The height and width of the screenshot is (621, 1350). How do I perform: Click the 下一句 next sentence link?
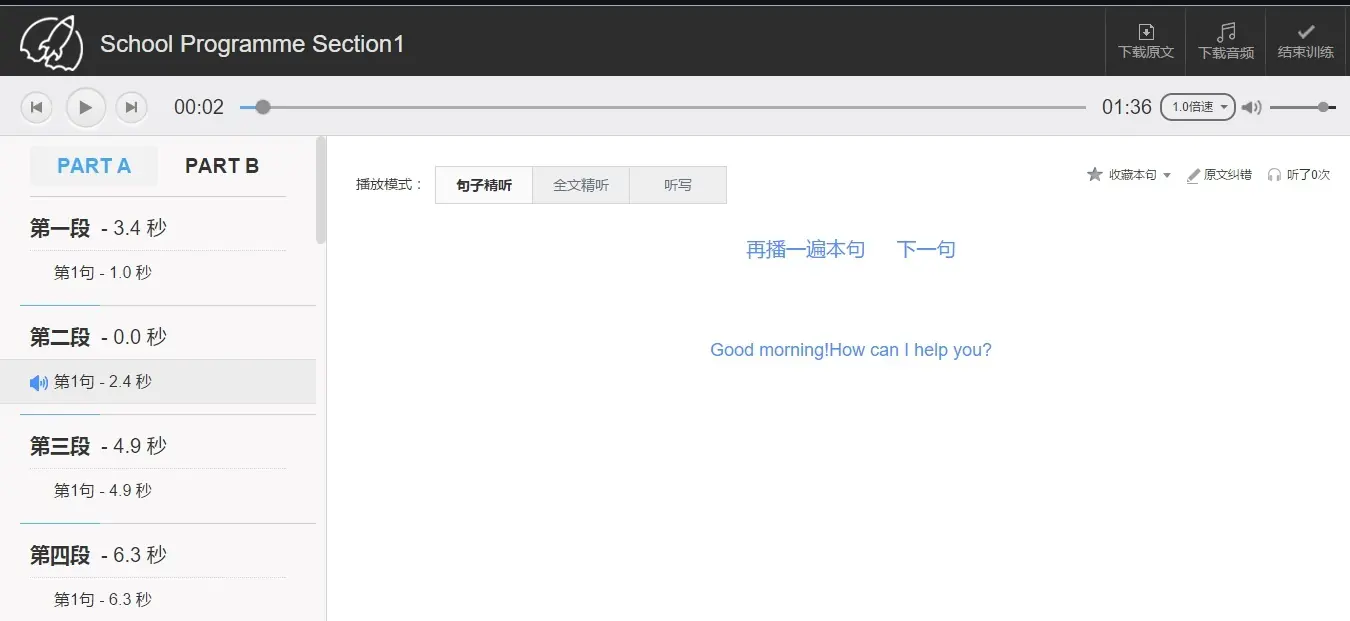click(x=926, y=249)
